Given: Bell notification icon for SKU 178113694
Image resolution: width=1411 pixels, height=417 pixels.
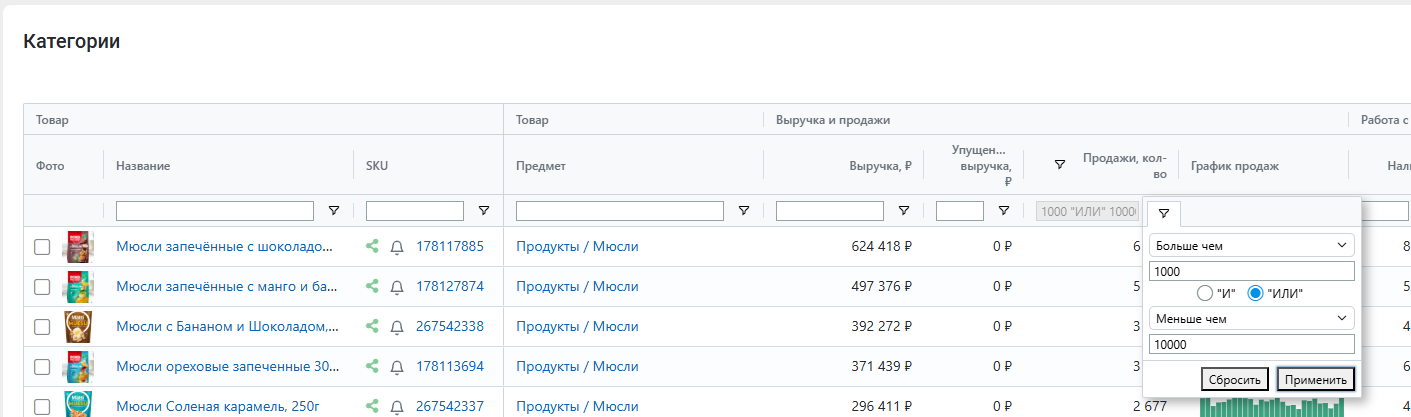Looking at the screenshot, I should tap(397, 367).
